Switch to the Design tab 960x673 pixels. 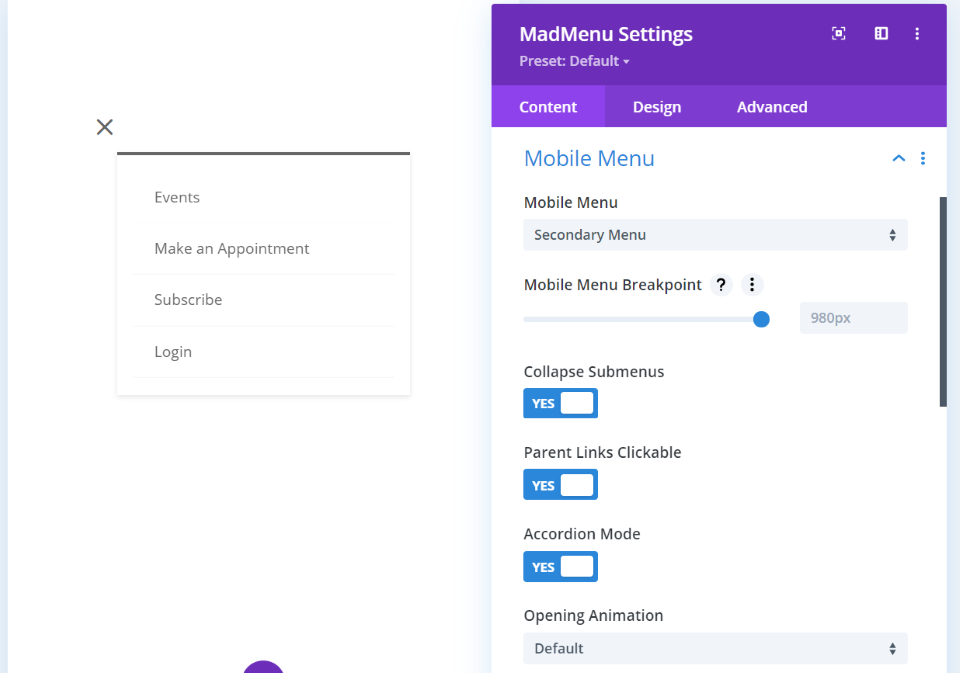[657, 107]
